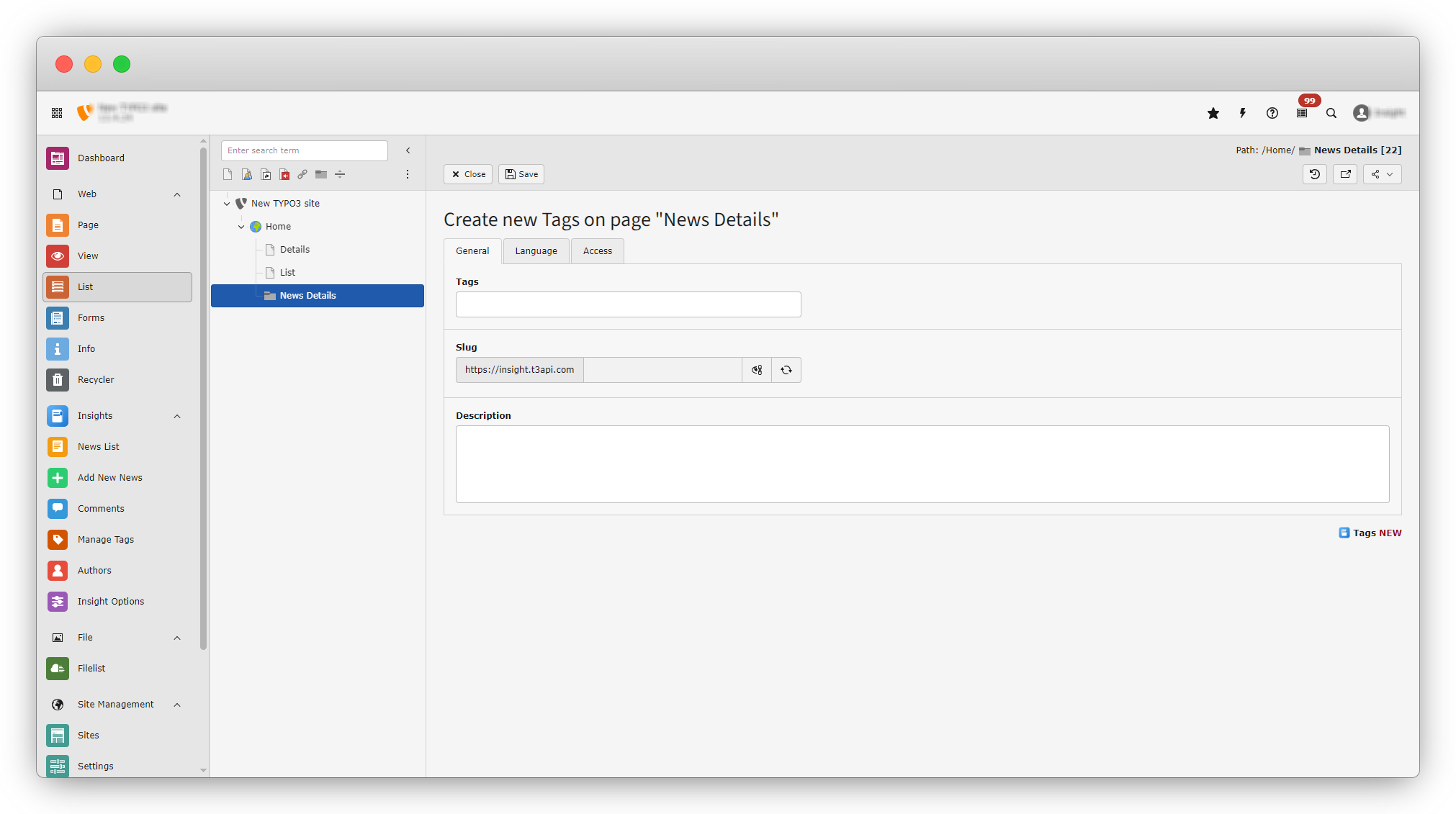
Task: Collapse the Home tree node
Action: [241, 227]
